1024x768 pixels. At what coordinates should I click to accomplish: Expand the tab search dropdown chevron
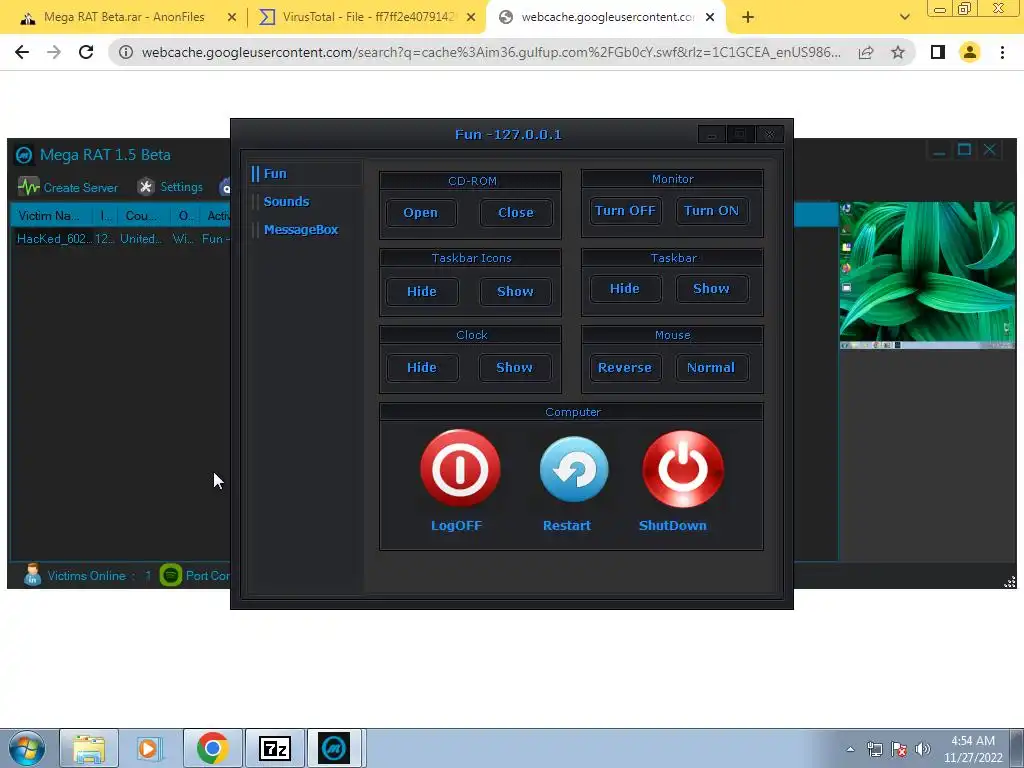[x=904, y=17]
